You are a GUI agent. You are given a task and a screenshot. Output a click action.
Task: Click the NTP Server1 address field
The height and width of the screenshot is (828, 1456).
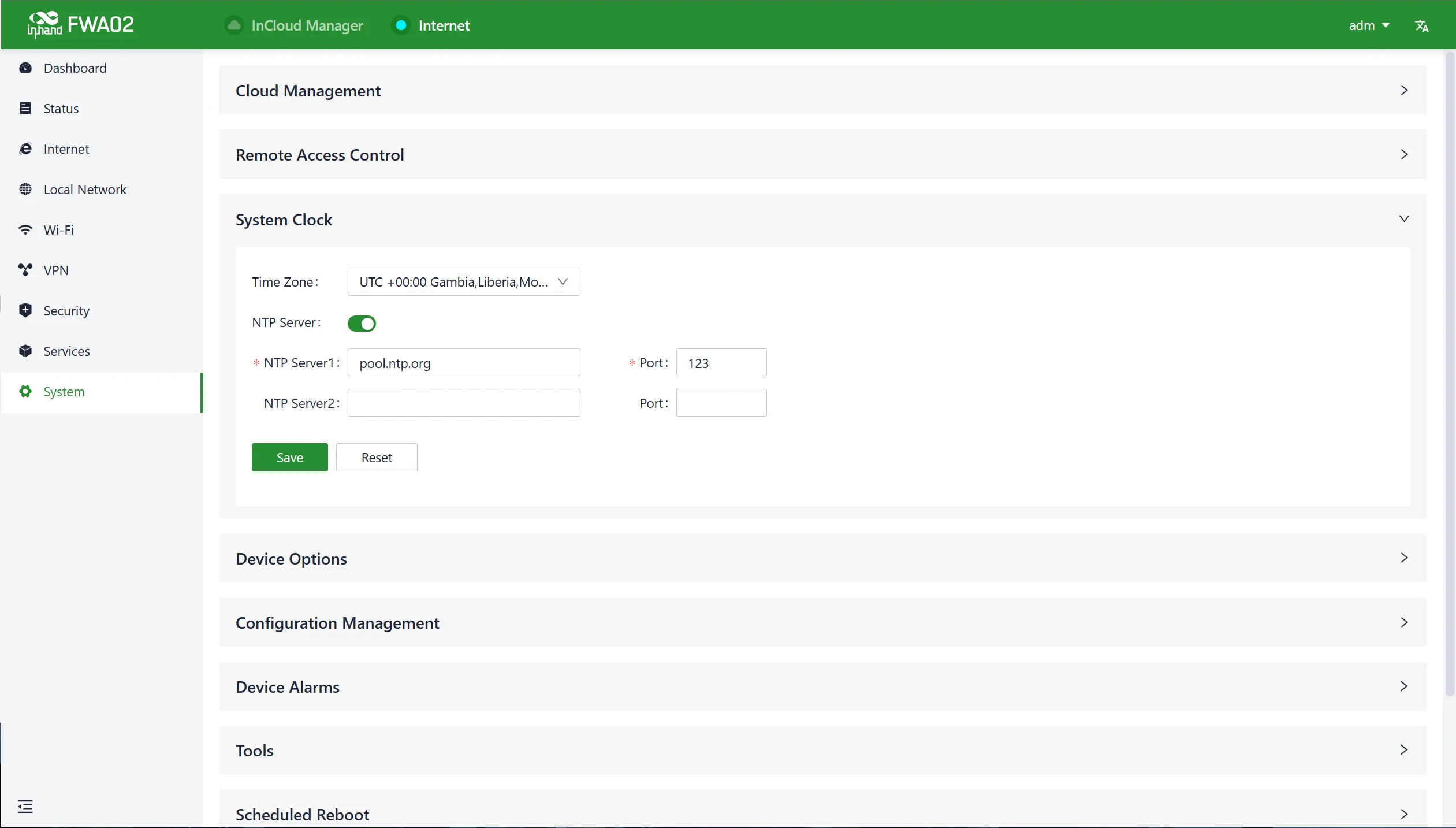point(464,363)
